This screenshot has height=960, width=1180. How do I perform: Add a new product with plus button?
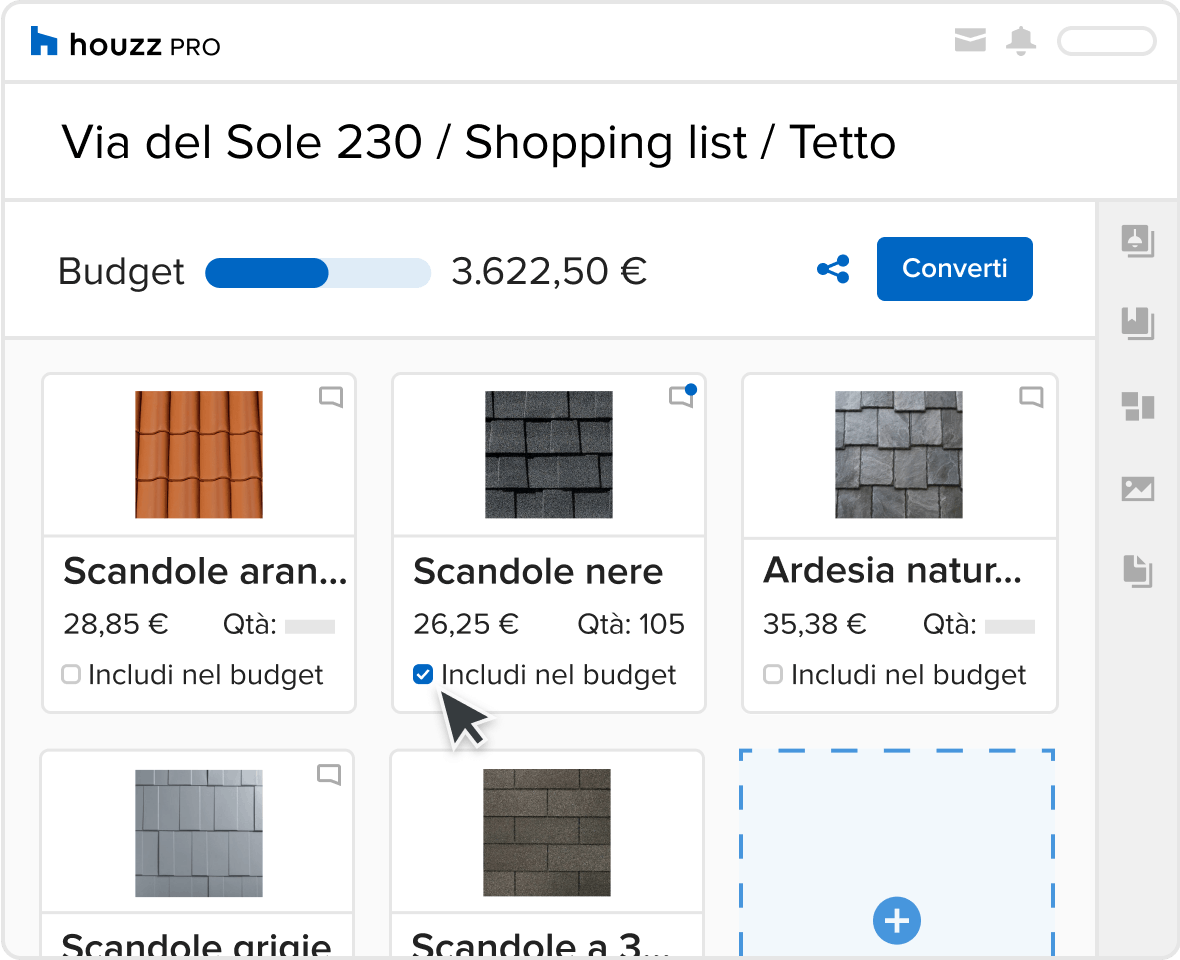point(896,920)
